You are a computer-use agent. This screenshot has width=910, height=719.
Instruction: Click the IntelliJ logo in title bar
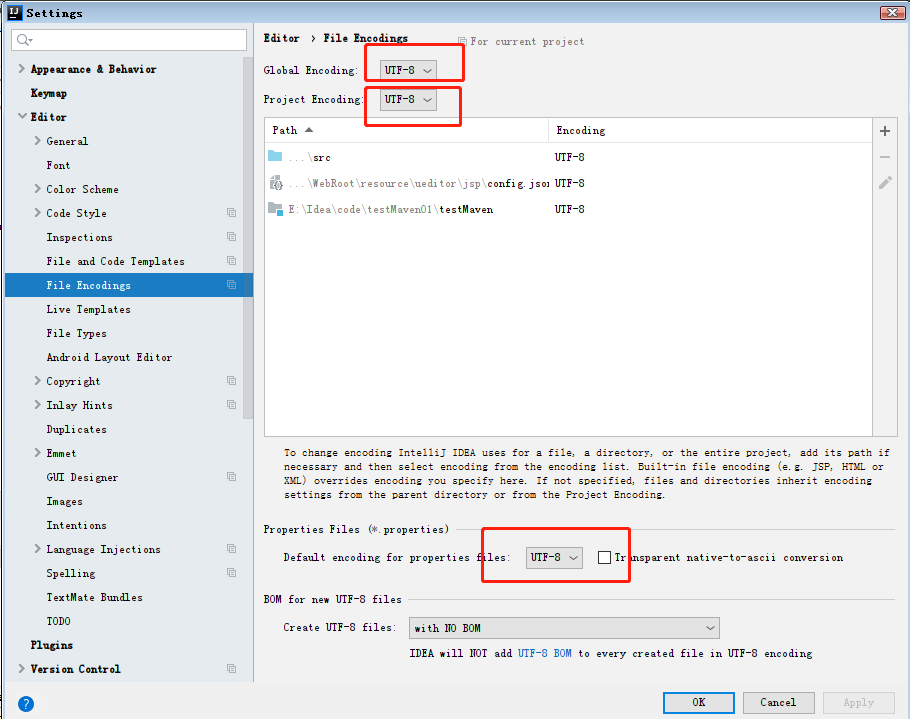(15, 12)
